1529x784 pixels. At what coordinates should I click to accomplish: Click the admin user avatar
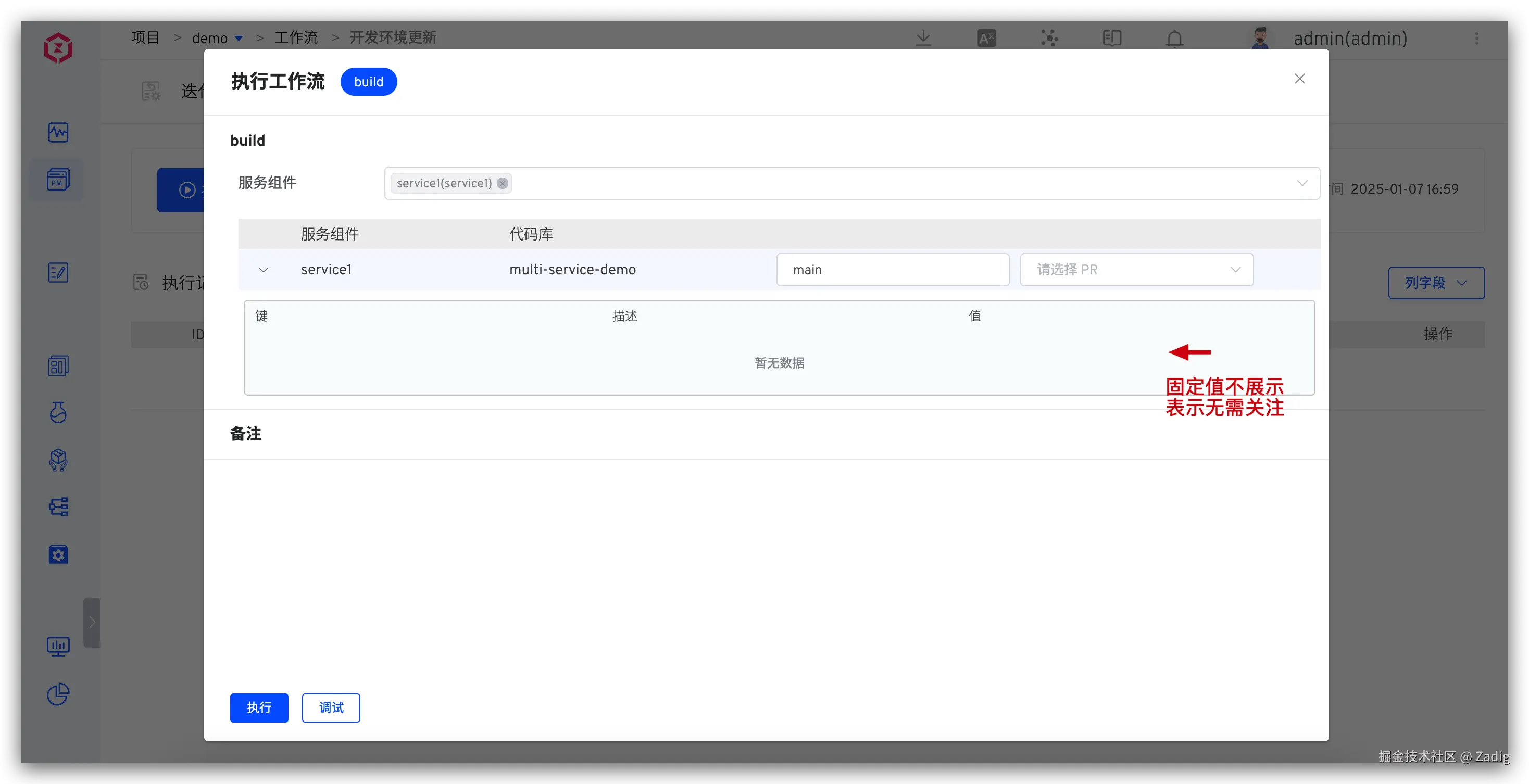[1260, 39]
